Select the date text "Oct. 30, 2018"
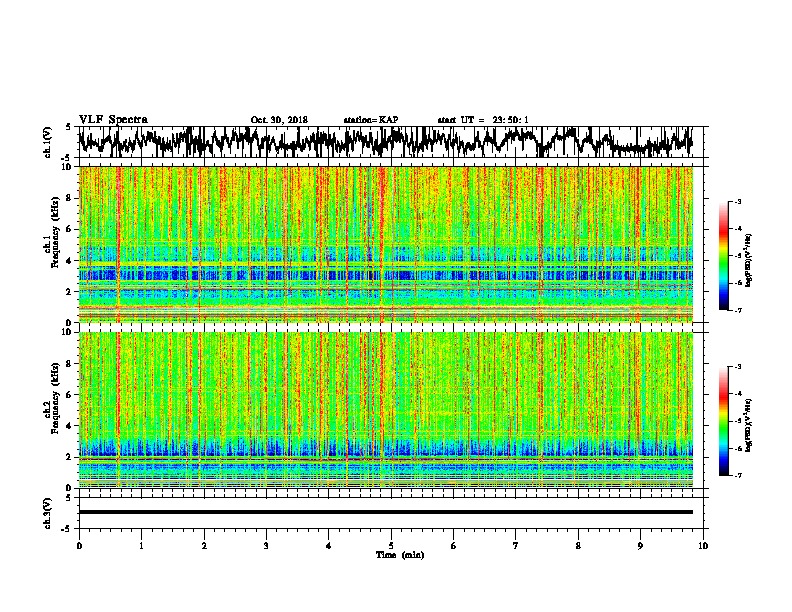 [x=279, y=120]
